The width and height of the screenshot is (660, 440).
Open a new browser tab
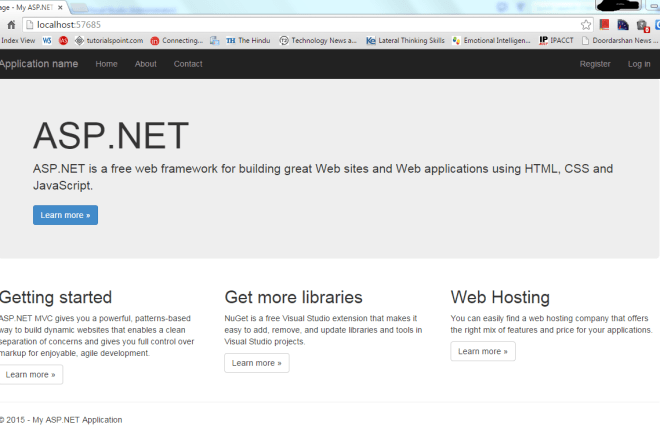79,8
